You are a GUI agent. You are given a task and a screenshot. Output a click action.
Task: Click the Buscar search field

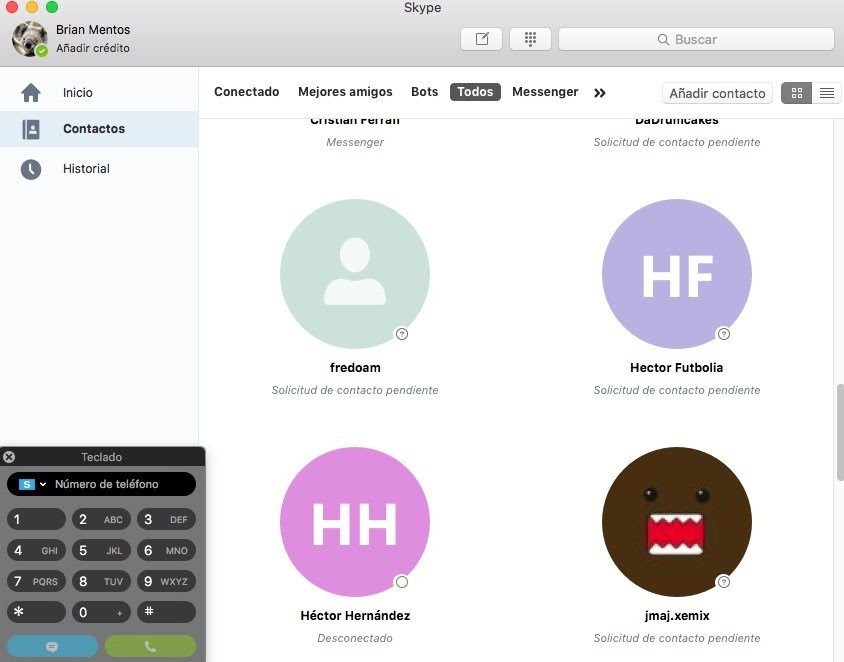pos(696,39)
